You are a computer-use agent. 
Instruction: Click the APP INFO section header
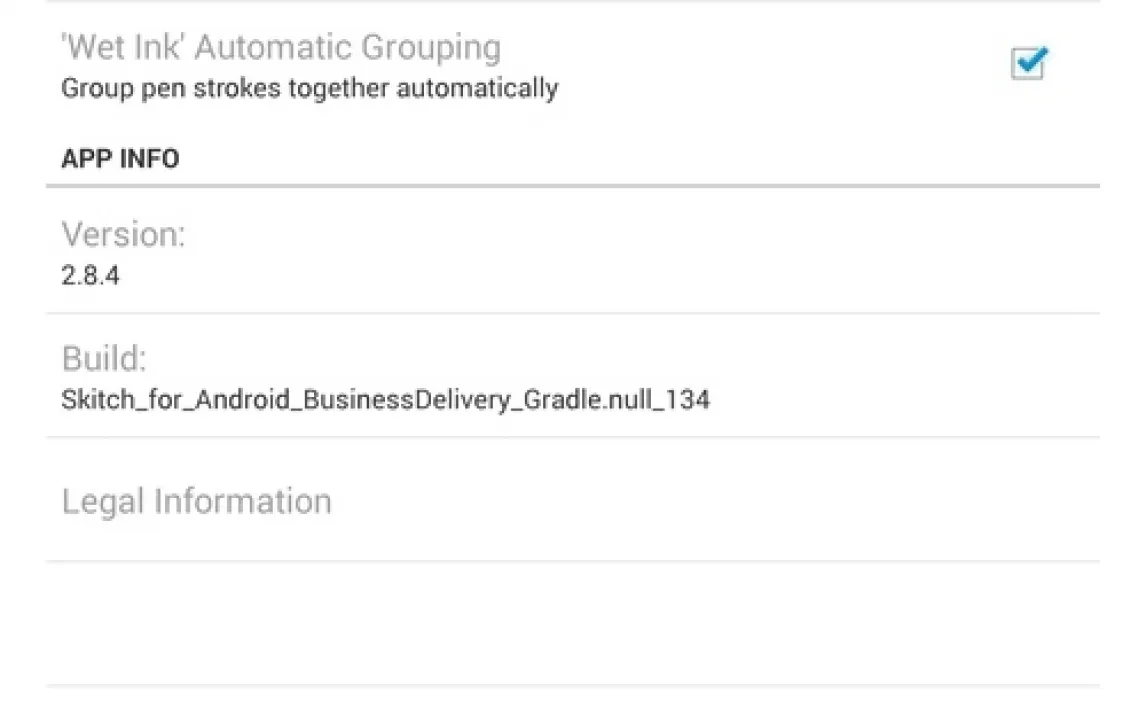click(120, 159)
